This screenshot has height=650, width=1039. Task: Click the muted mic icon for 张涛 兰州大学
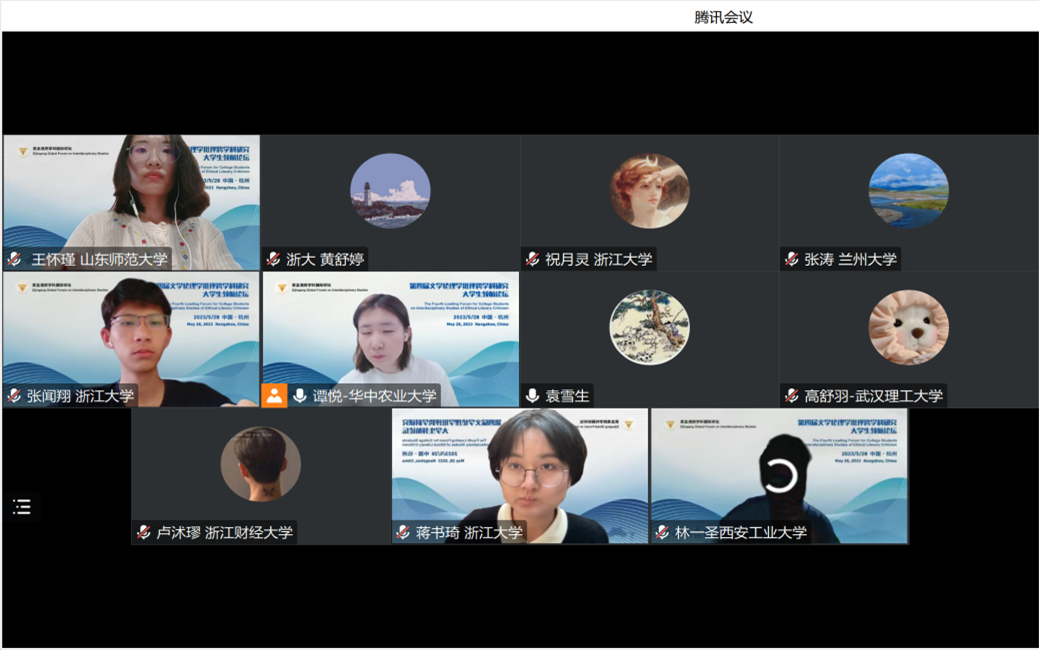792,260
